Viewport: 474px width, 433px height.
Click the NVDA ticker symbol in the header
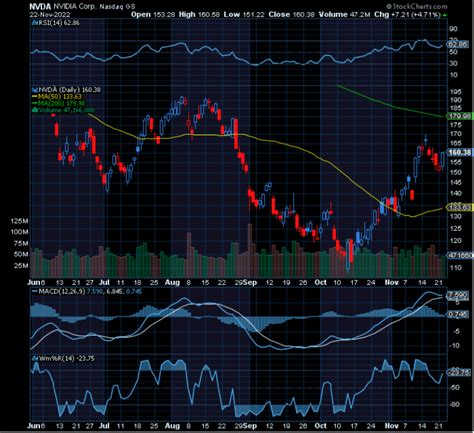[40, 7]
